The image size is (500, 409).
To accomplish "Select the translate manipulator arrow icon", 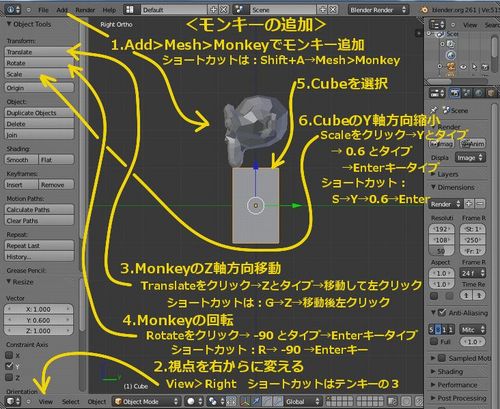I will [x=256, y=401].
